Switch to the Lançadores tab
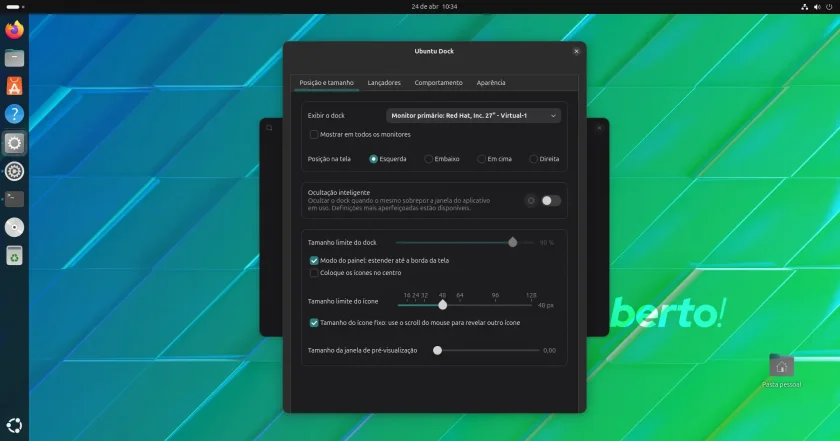The image size is (840, 441). coord(384,83)
